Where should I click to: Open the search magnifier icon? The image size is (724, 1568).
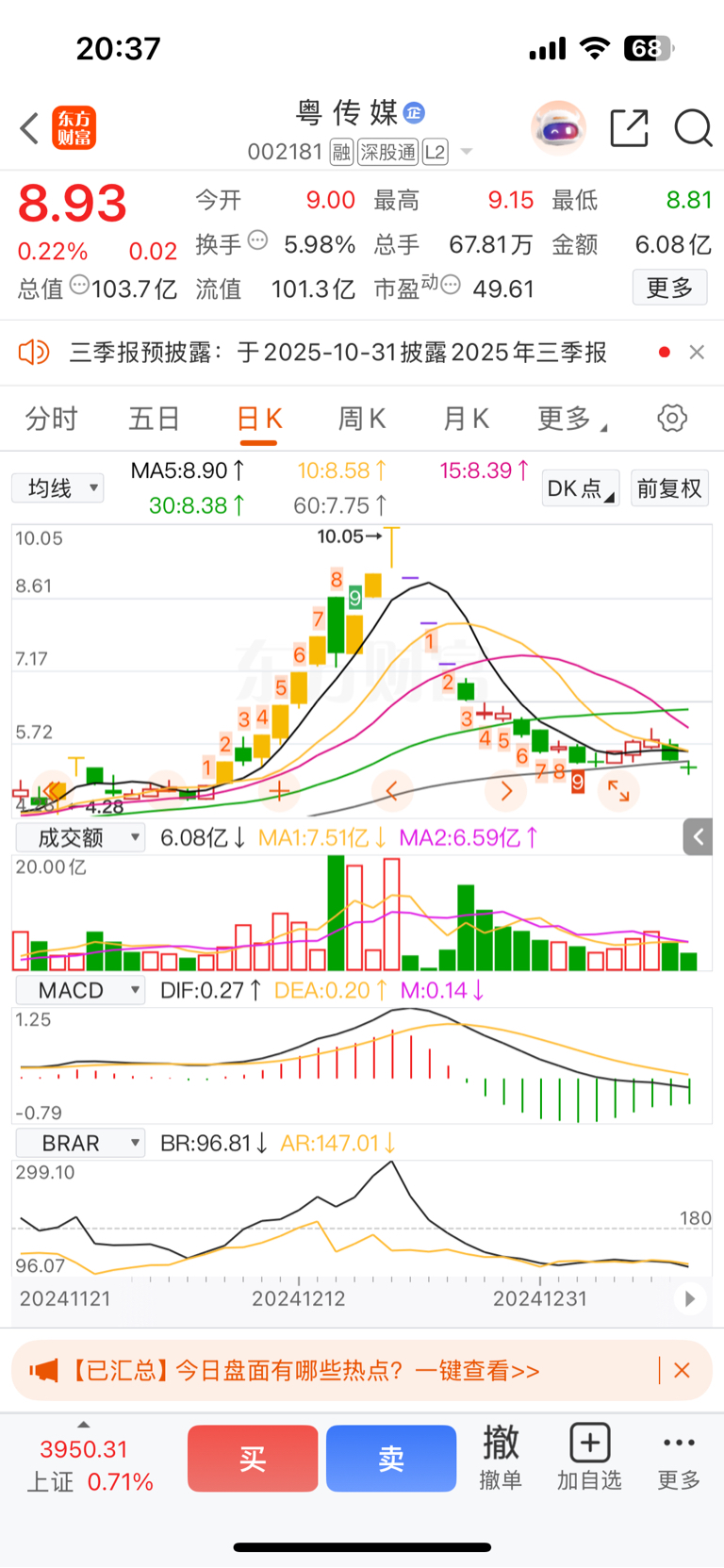click(x=693, y=128)
